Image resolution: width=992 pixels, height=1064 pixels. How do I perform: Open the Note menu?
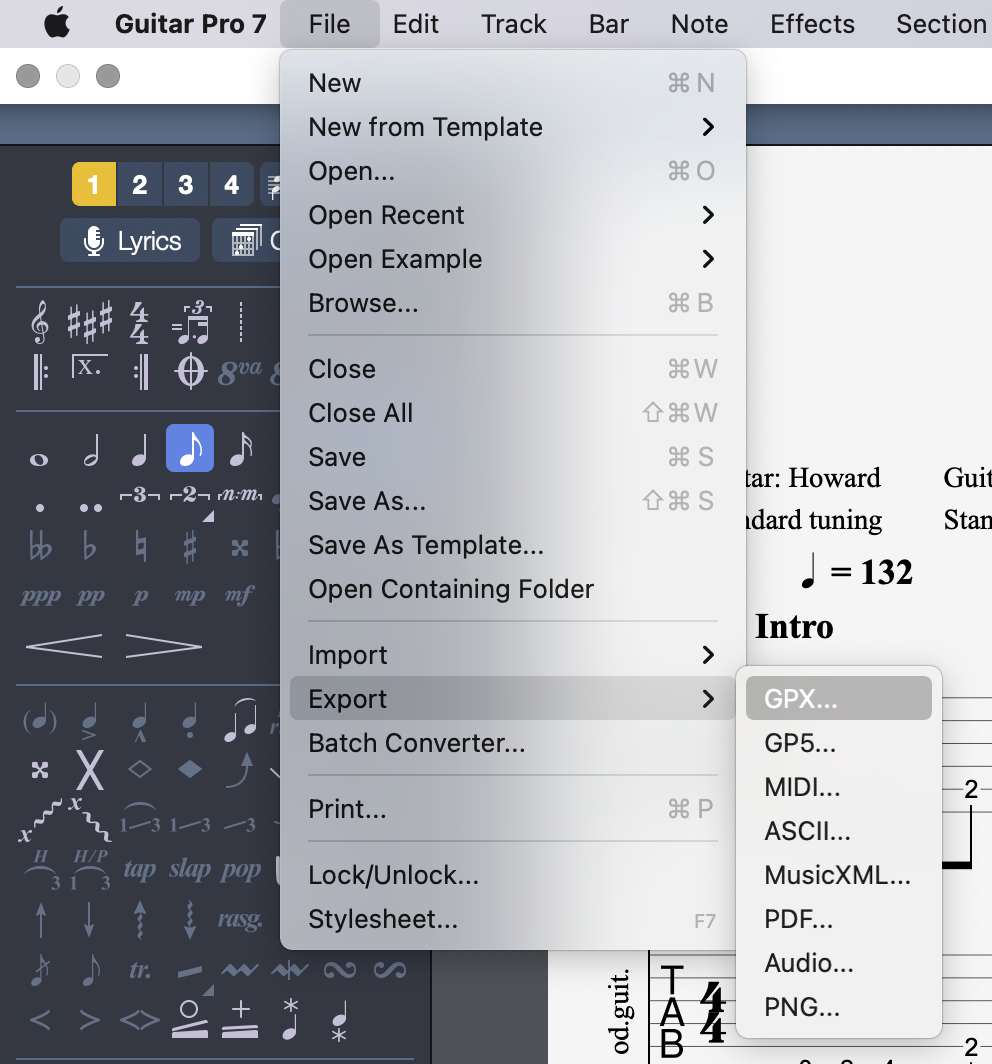pyautogui.click(x=700, y=24)
